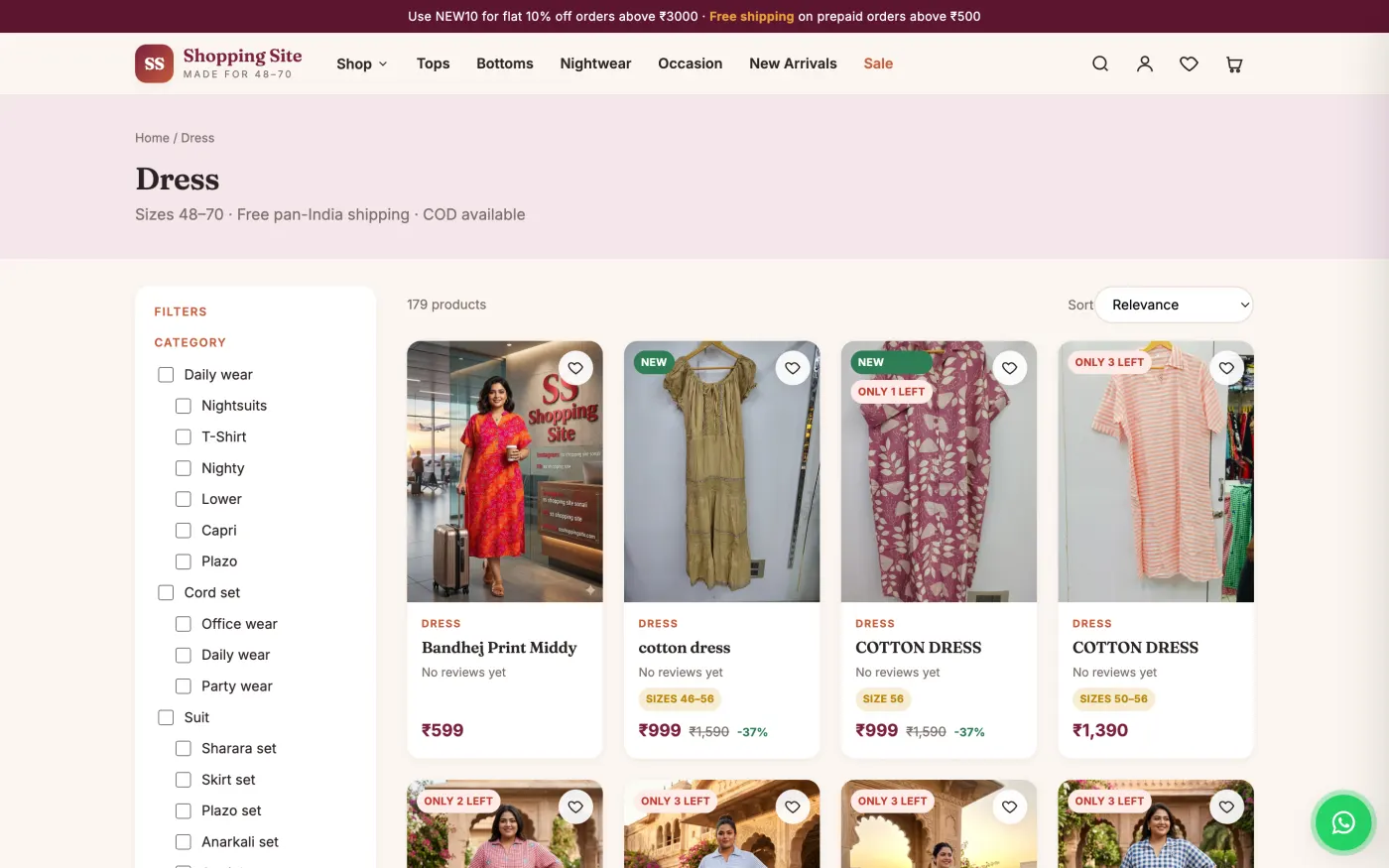The height and width of the screenshot is (868, 1389).
Task: Check the T-Shirt filter
Action: [184, 436]
